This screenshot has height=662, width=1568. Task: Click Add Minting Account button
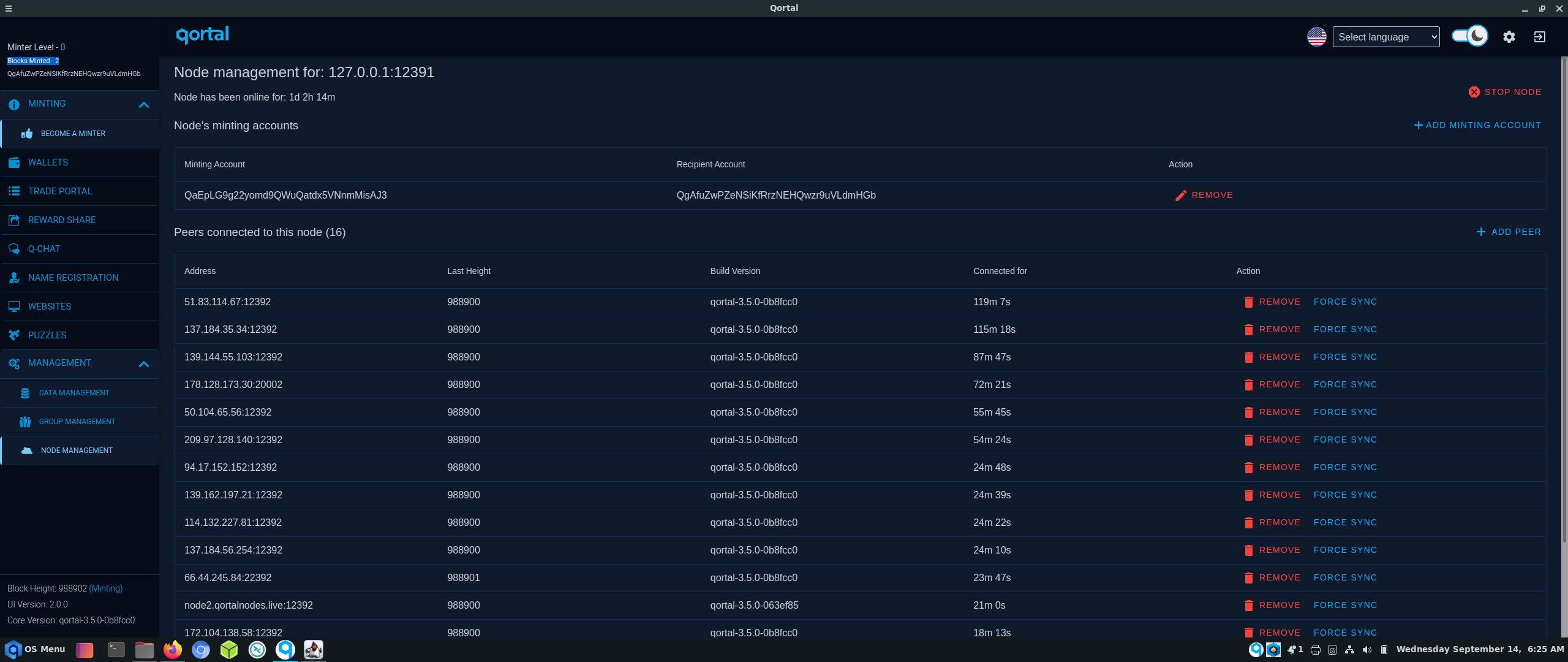1477,125
